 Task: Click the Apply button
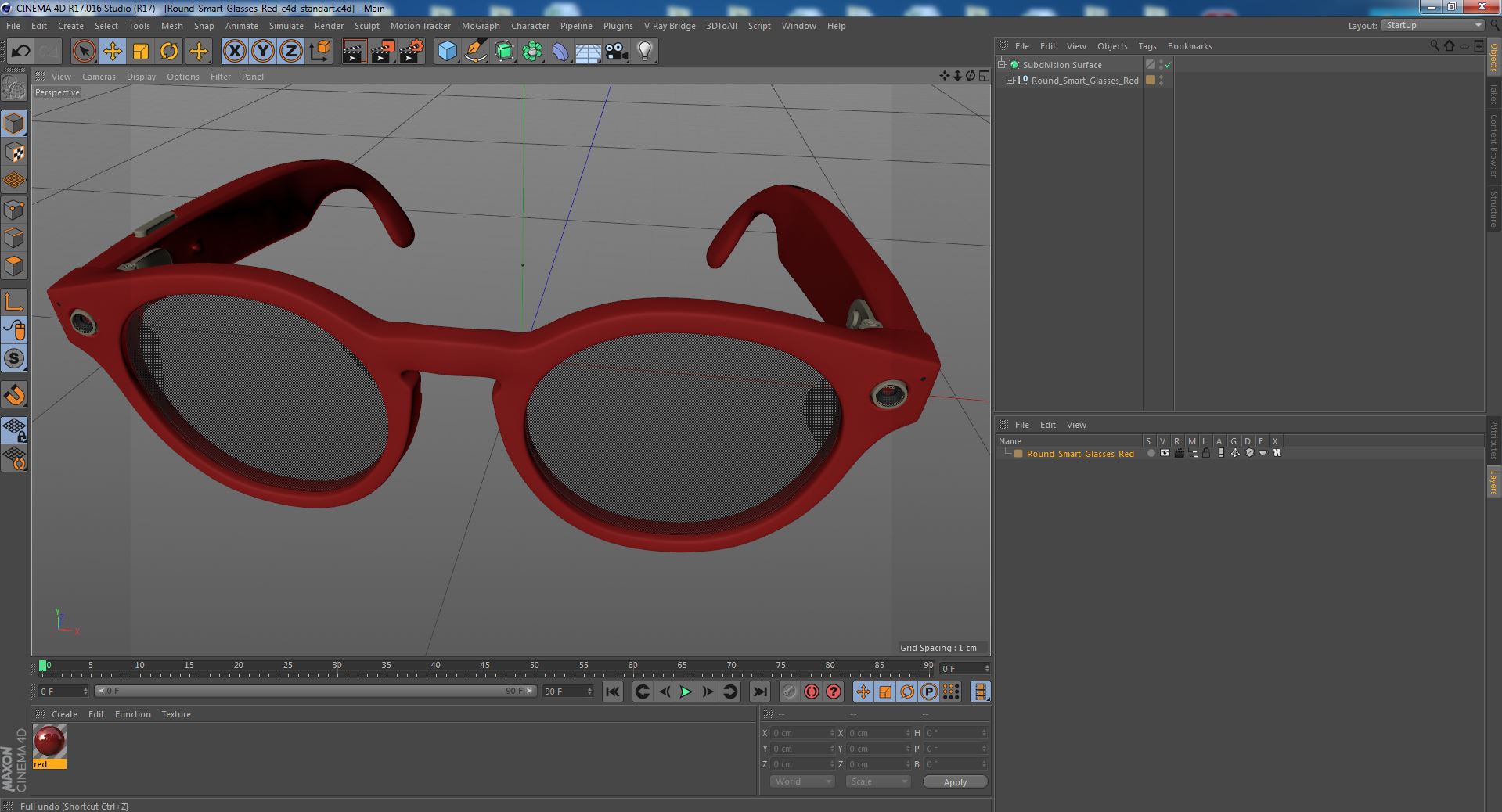955,782
